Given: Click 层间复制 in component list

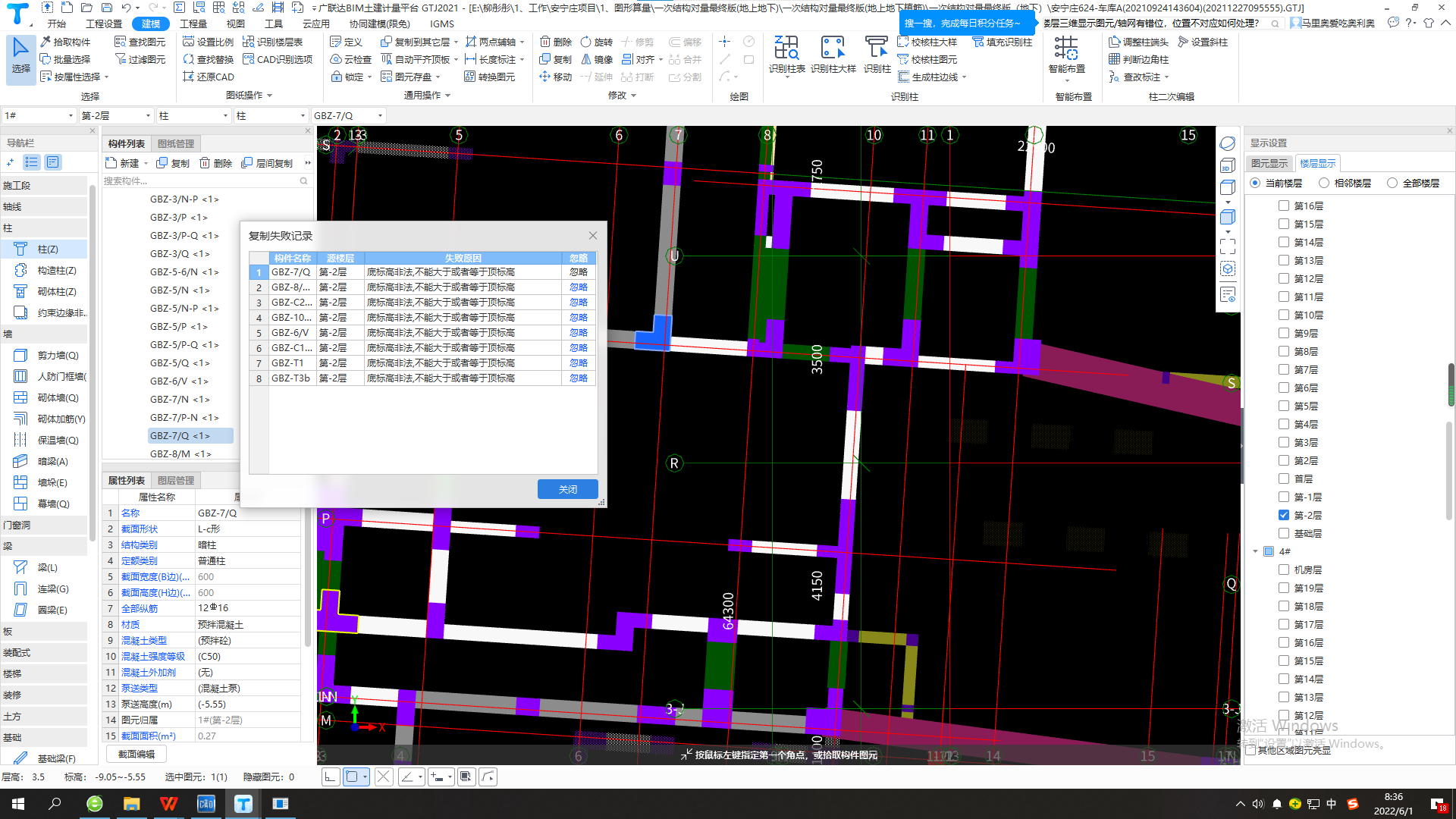Looking at the screenshot, I should 267,163.
